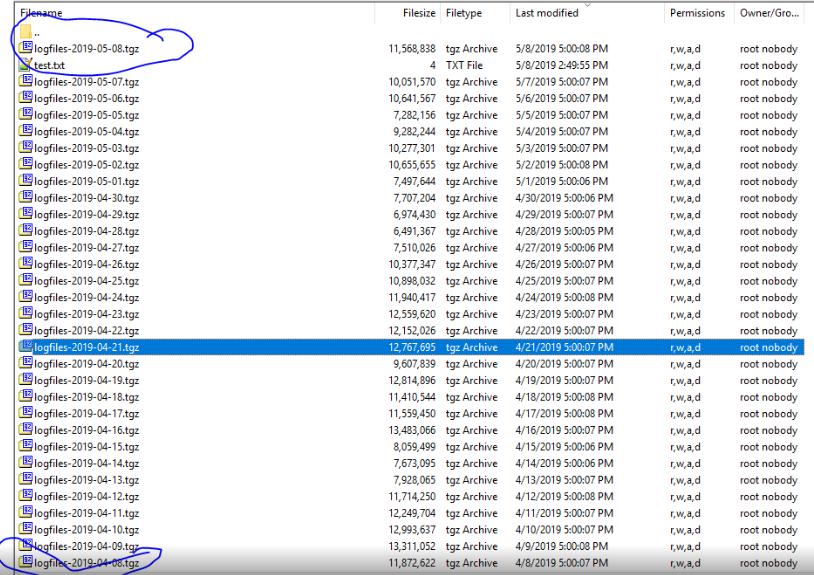Screen dimensions: 814x575
Task: Click filesize value 7,282,156
Action: (414, 115)
